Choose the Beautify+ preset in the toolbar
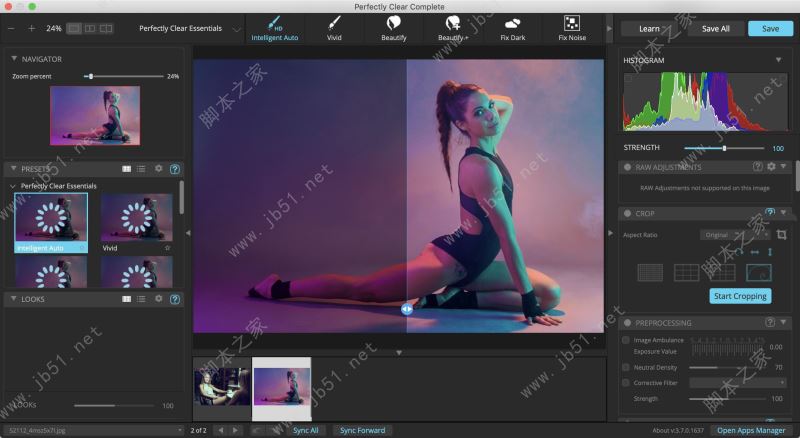 [453, 29]
